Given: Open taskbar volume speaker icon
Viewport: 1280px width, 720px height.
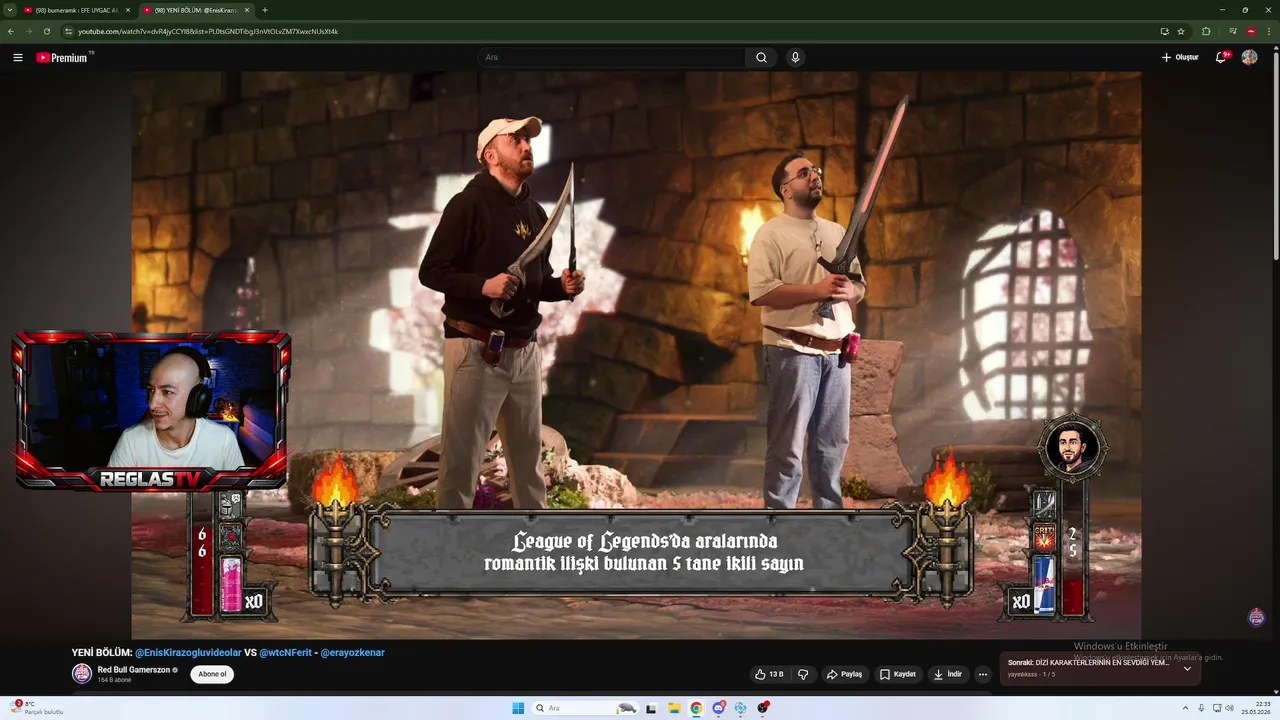Looking at the screenshot, I should tap(1229, 708).
